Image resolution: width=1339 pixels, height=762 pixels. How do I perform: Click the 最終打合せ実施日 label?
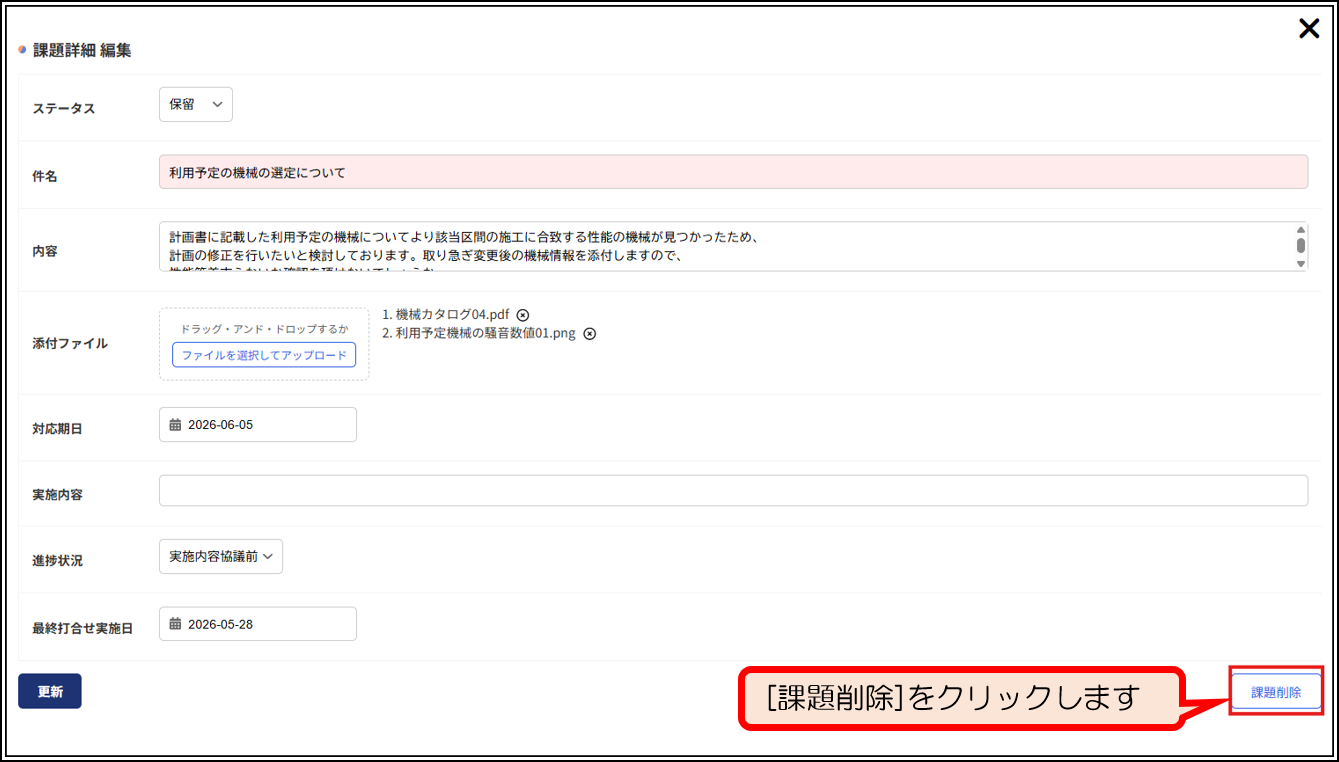coord(83,629)
